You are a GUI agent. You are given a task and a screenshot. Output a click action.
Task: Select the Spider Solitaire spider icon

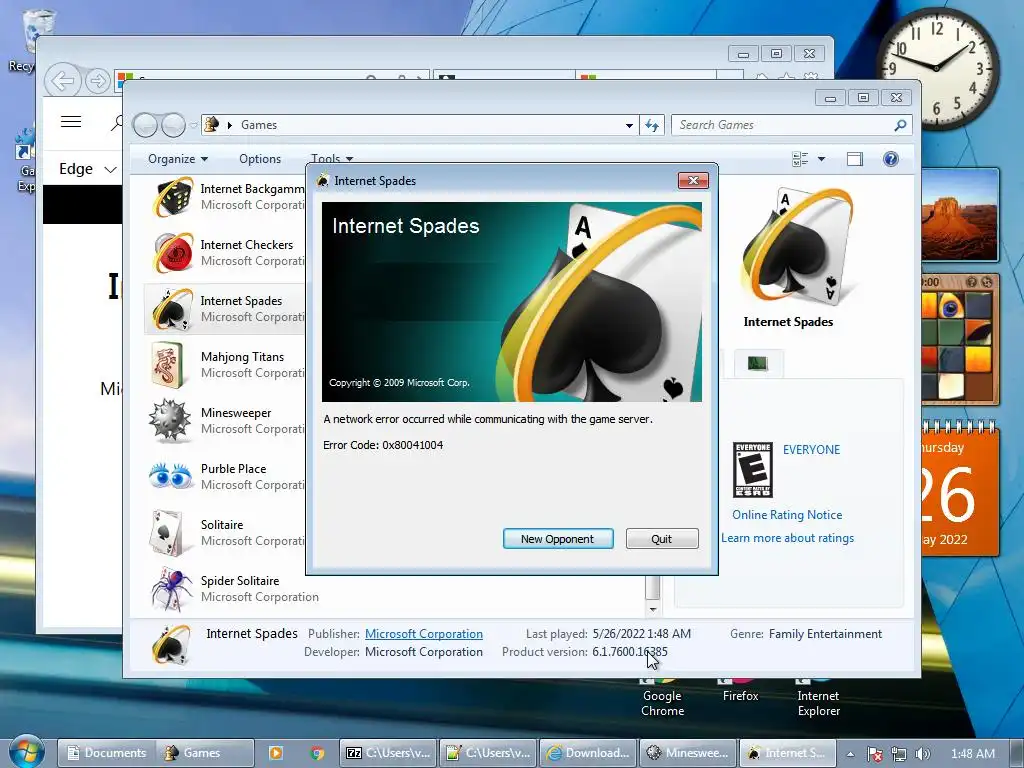pos(172,589)
